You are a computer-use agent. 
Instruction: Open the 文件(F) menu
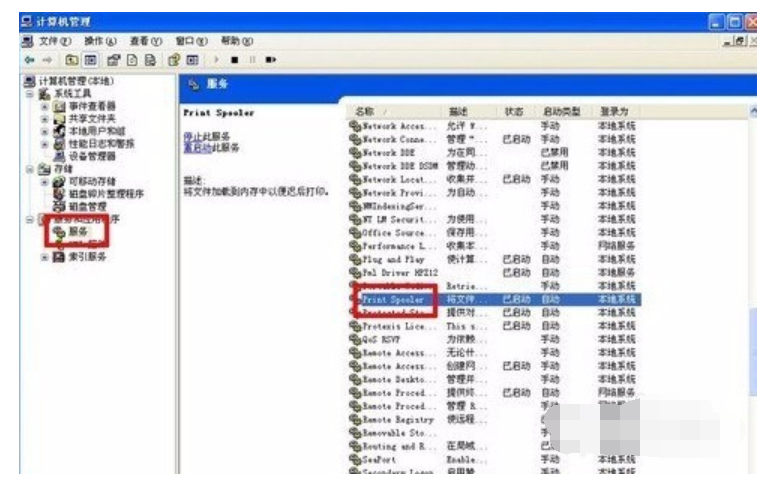[x=47, y=41]
